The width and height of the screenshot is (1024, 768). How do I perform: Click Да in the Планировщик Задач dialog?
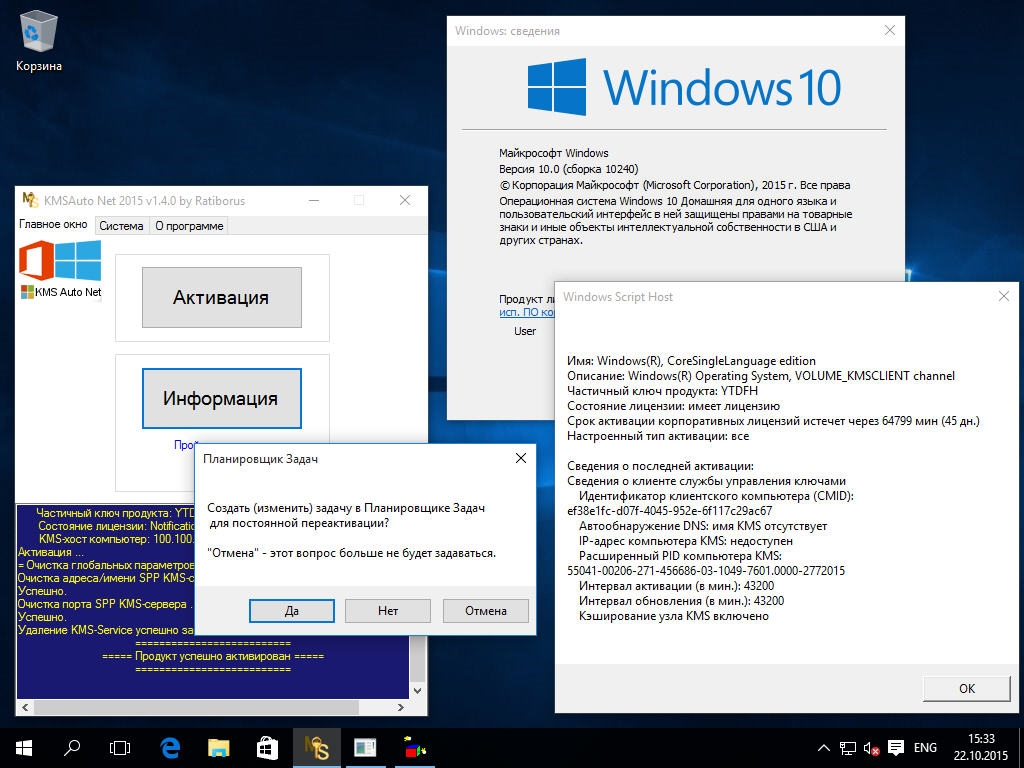pos(291,610)
